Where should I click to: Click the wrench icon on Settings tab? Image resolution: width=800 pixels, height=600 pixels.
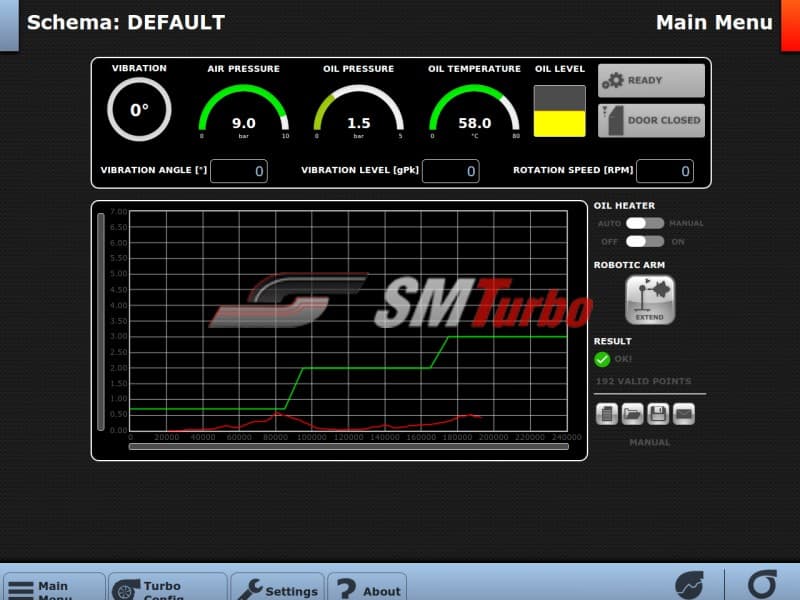249,589
